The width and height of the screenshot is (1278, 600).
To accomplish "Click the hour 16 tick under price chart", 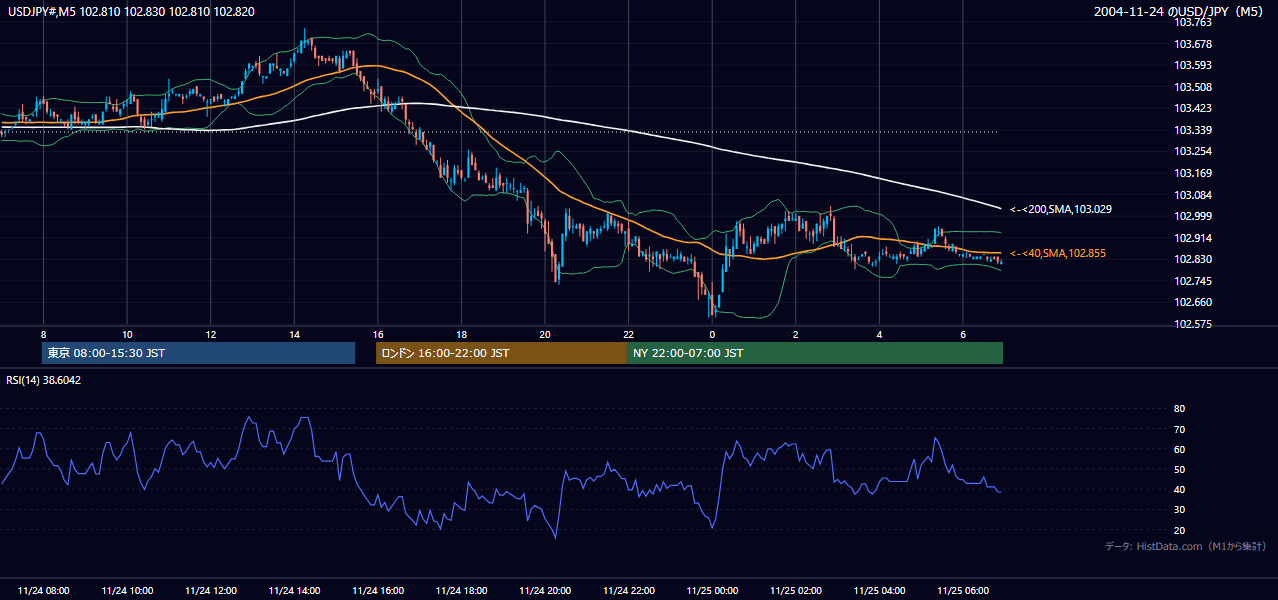I will [378, 334].
